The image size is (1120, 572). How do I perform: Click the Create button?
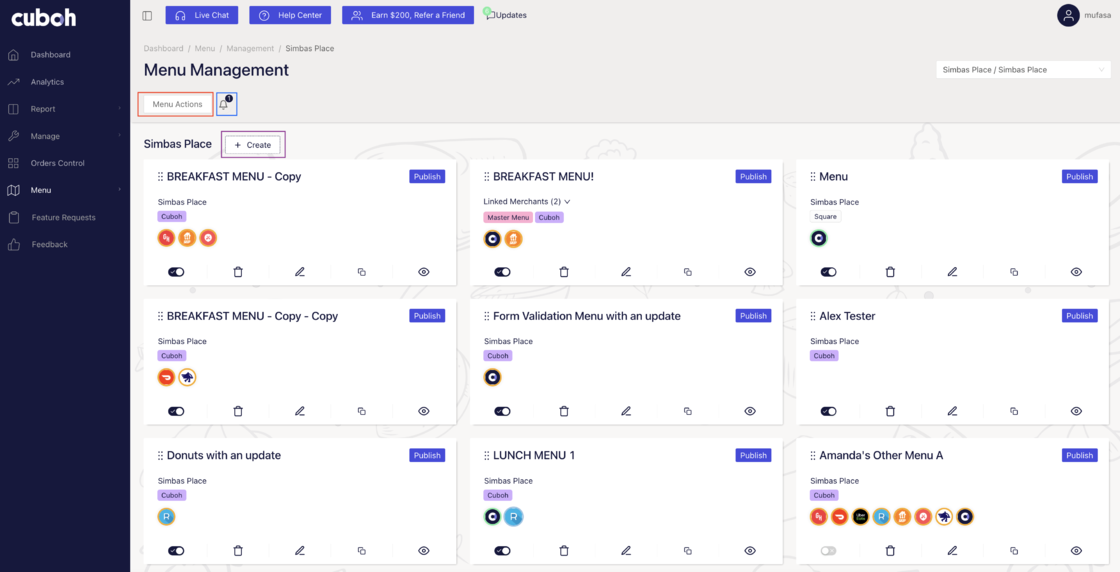pos(252,145)
